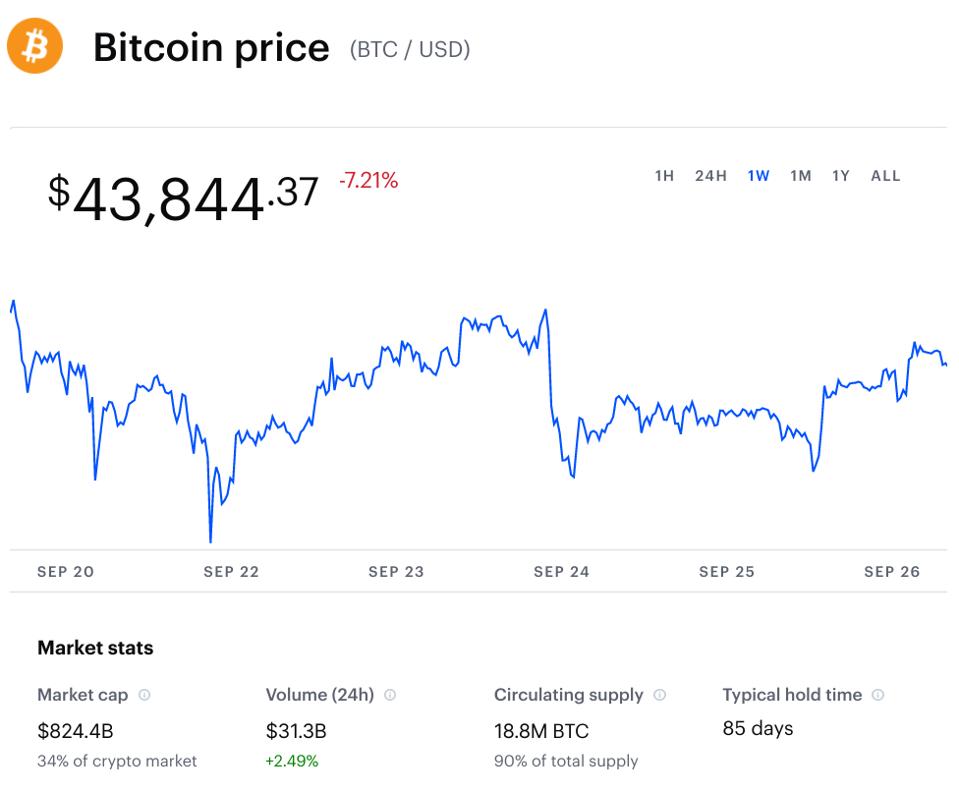Switch the chart to 1H range
Viewport: 959px width, 794px height.
coord(664,176)
